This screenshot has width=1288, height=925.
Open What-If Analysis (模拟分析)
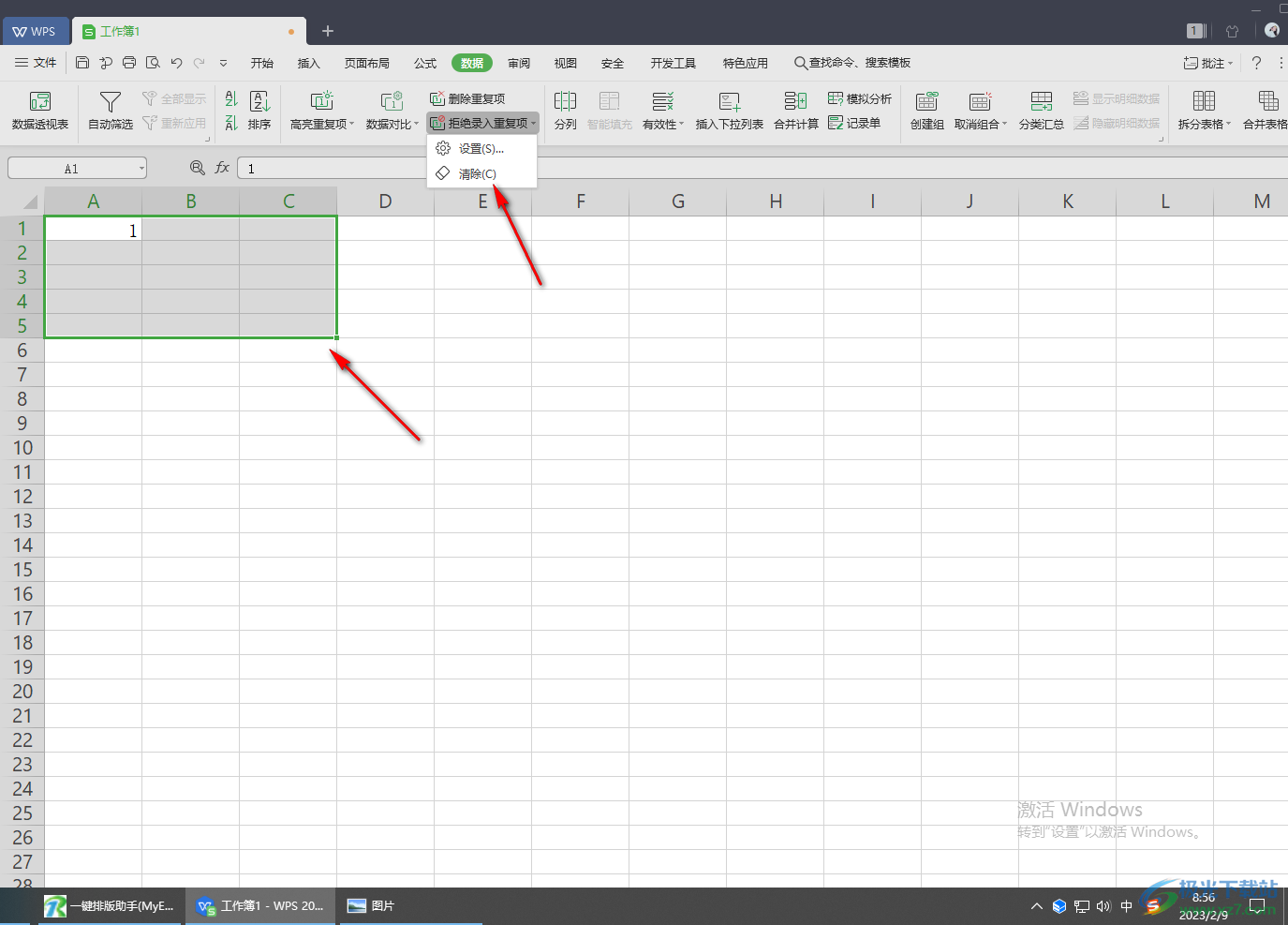[860, 98]
